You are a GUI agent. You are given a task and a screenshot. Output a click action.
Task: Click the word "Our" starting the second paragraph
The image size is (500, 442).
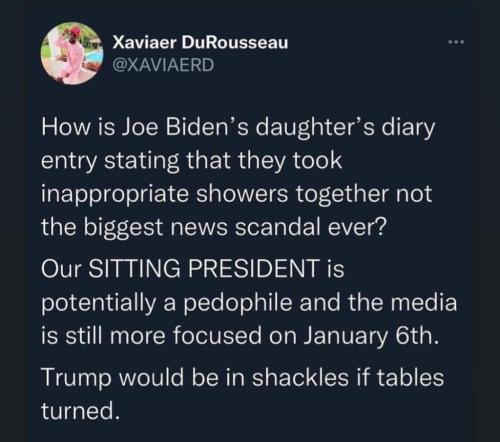[x=61, y=269]
